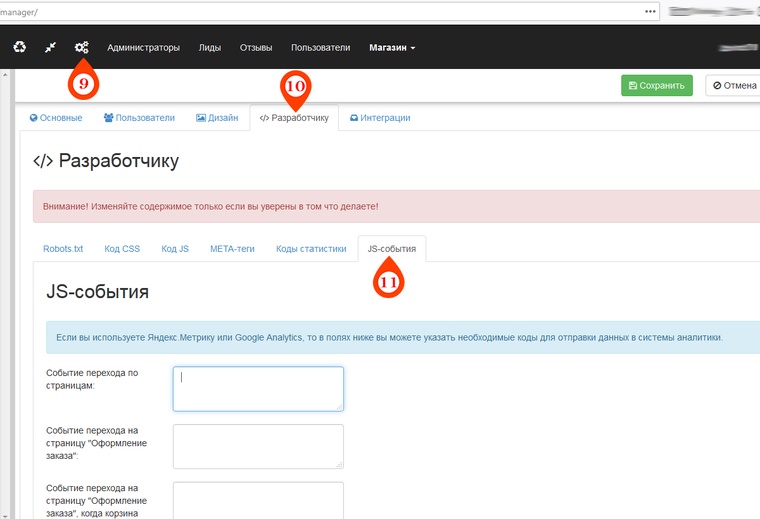Open the Пользователи settings tab
760x519 pixels.
tap(139, 118)
